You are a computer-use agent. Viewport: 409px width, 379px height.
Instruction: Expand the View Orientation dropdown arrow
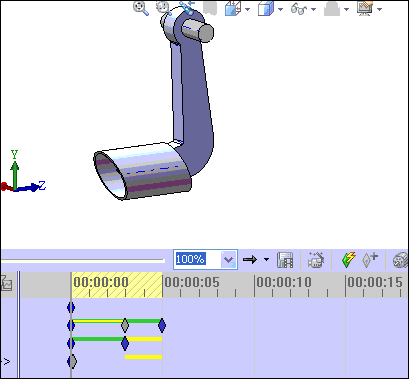[x=247, y=9]
